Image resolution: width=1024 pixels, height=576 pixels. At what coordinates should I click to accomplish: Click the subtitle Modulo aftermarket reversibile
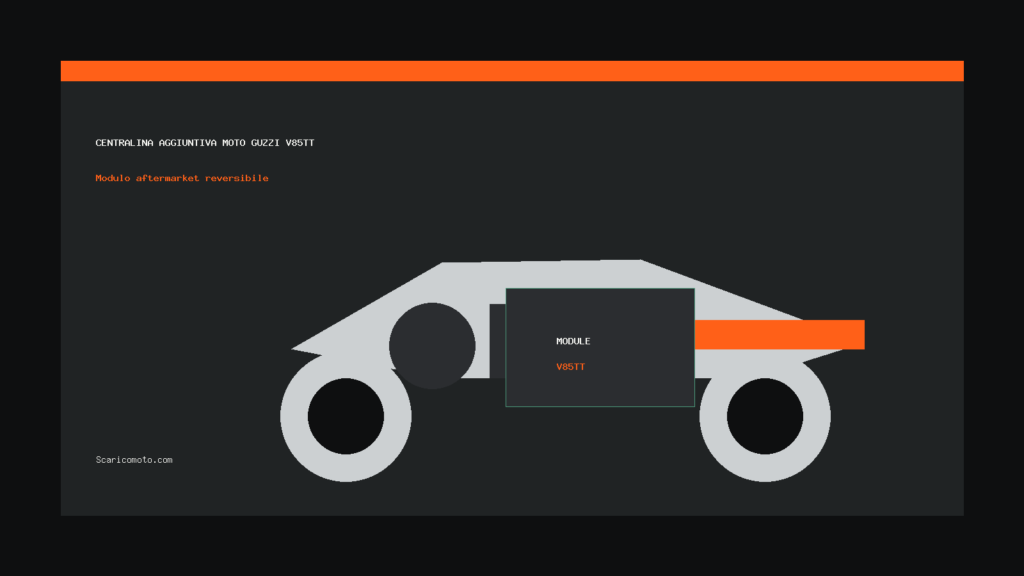[182, 178]
